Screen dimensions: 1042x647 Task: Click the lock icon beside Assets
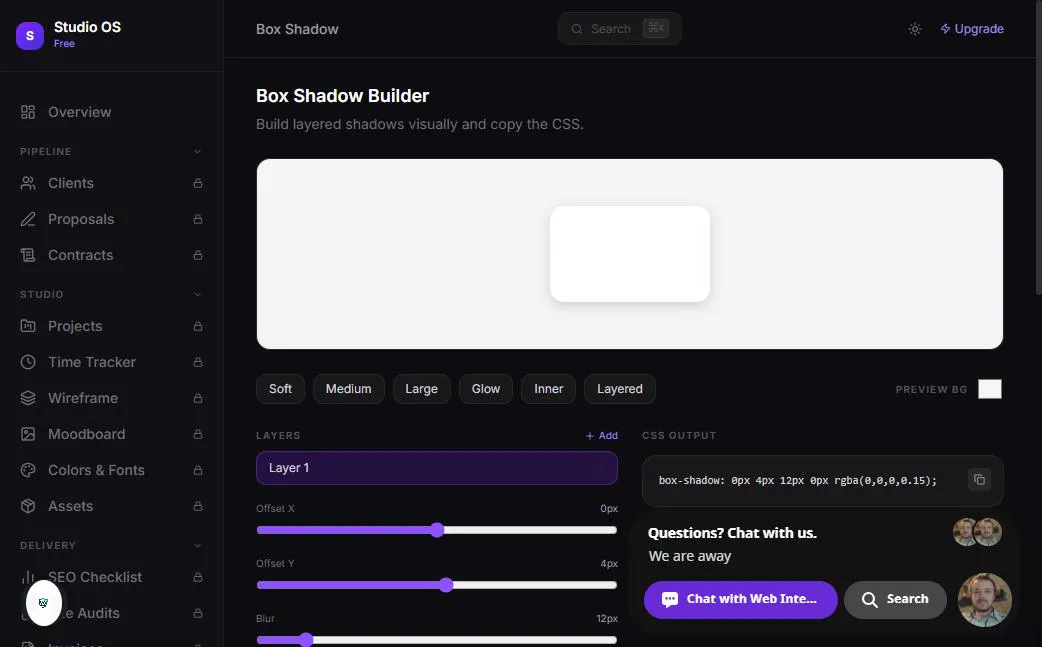coord(197,506)
